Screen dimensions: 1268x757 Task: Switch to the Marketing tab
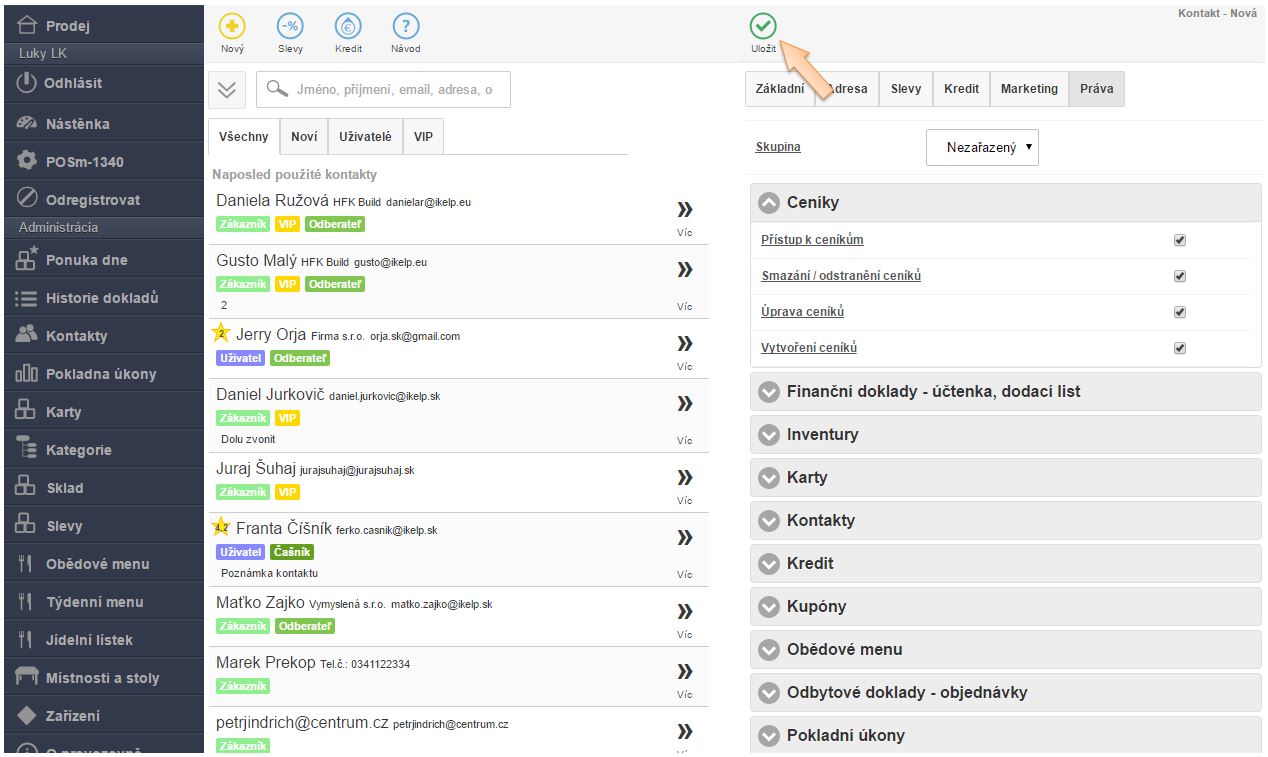click(1029, 89)
